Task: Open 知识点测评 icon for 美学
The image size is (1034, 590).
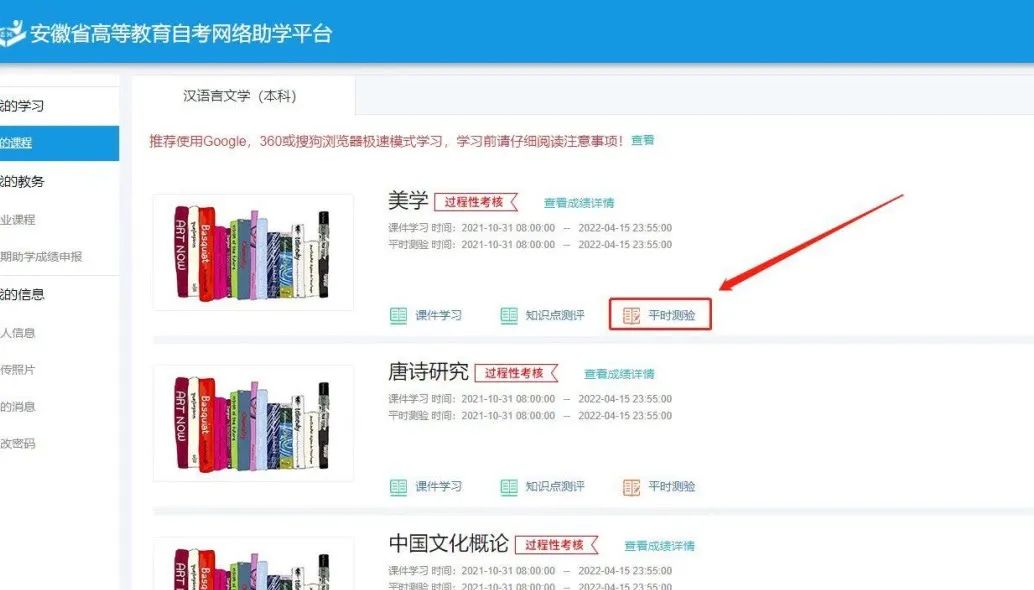Action: (508, 316)
